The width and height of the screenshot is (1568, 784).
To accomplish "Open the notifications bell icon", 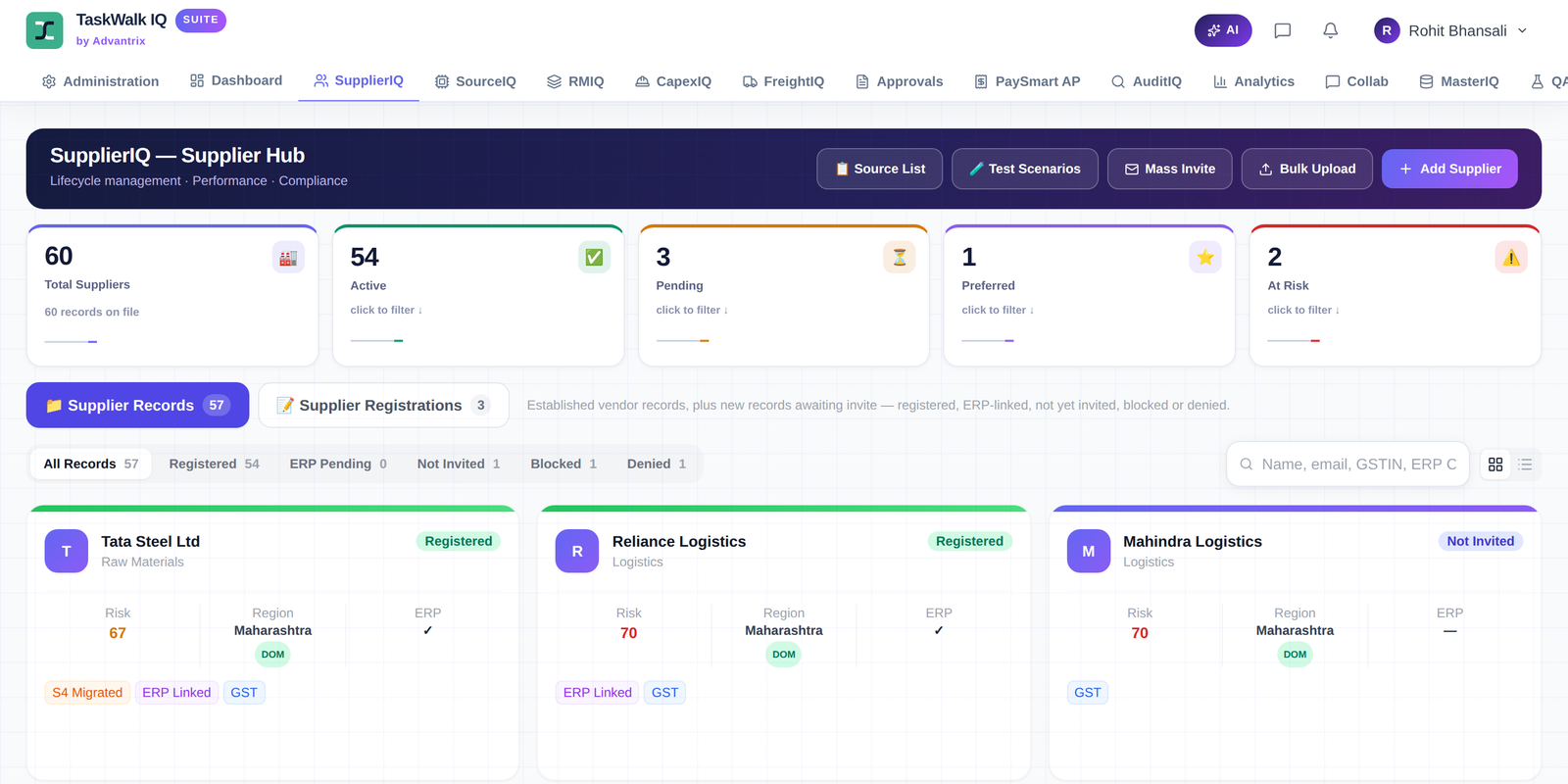I will (1330, 30).
